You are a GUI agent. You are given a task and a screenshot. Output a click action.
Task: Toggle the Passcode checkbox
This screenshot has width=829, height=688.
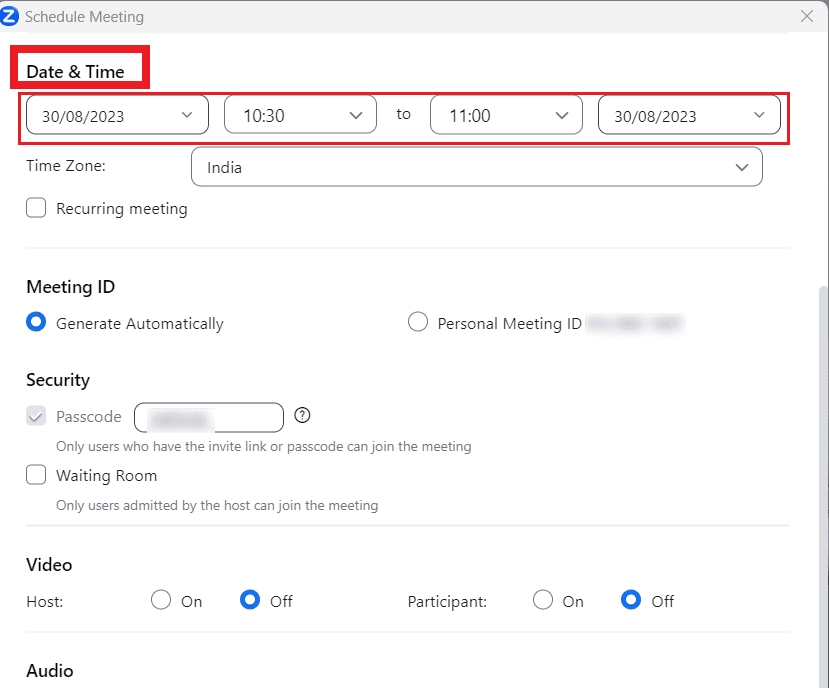[x=36, y=416]
